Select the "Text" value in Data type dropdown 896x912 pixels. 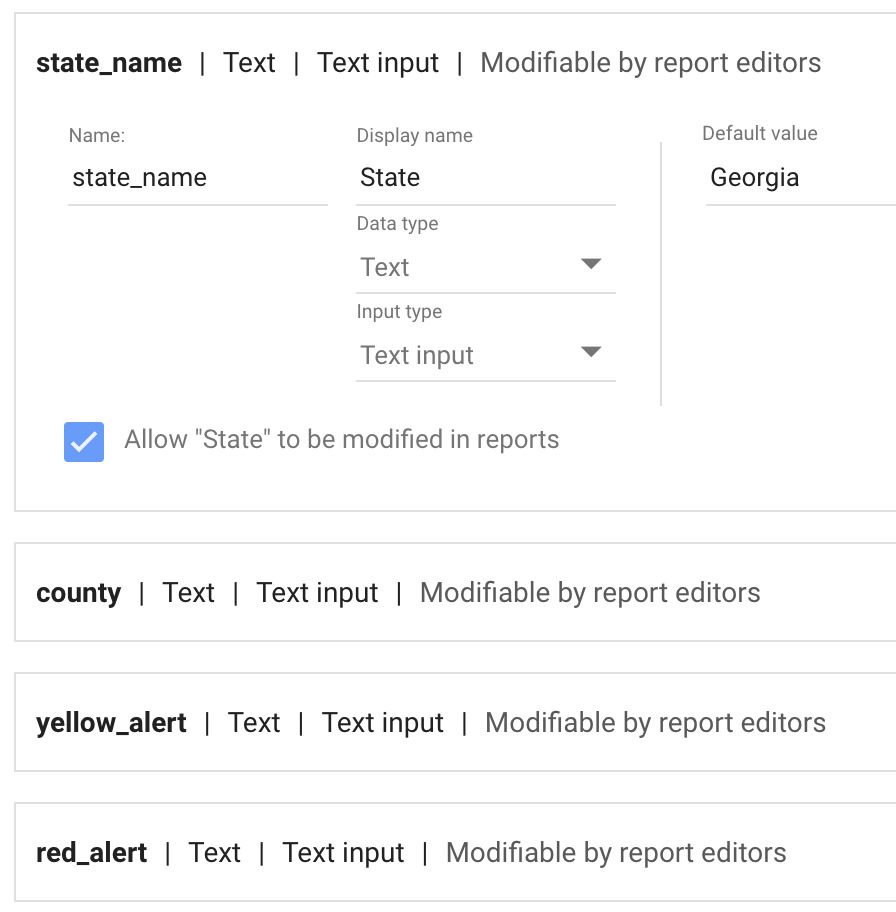386,268
